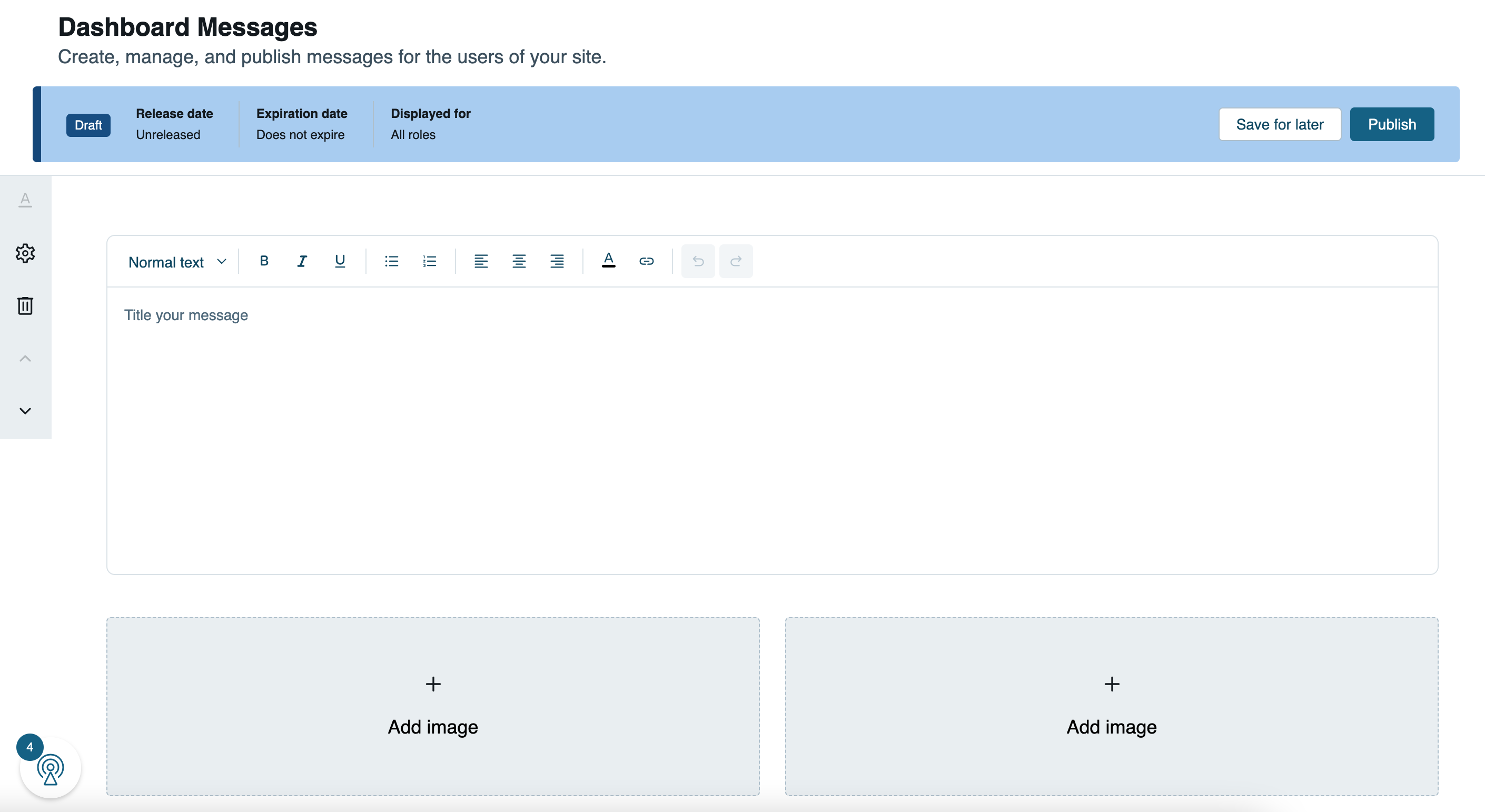Open the message settings gear
The image size is (1485, 812).
25,253
